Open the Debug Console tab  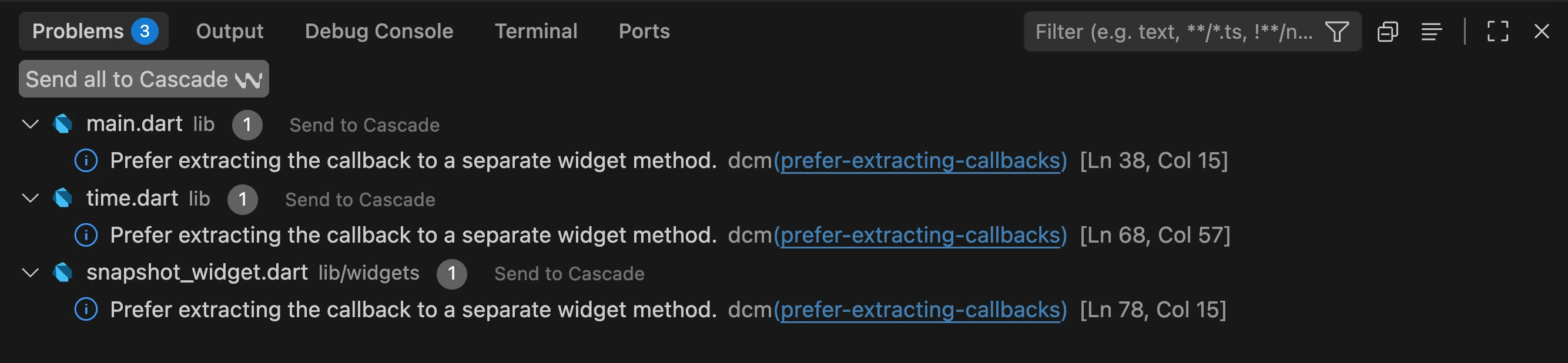pos(378,32)
